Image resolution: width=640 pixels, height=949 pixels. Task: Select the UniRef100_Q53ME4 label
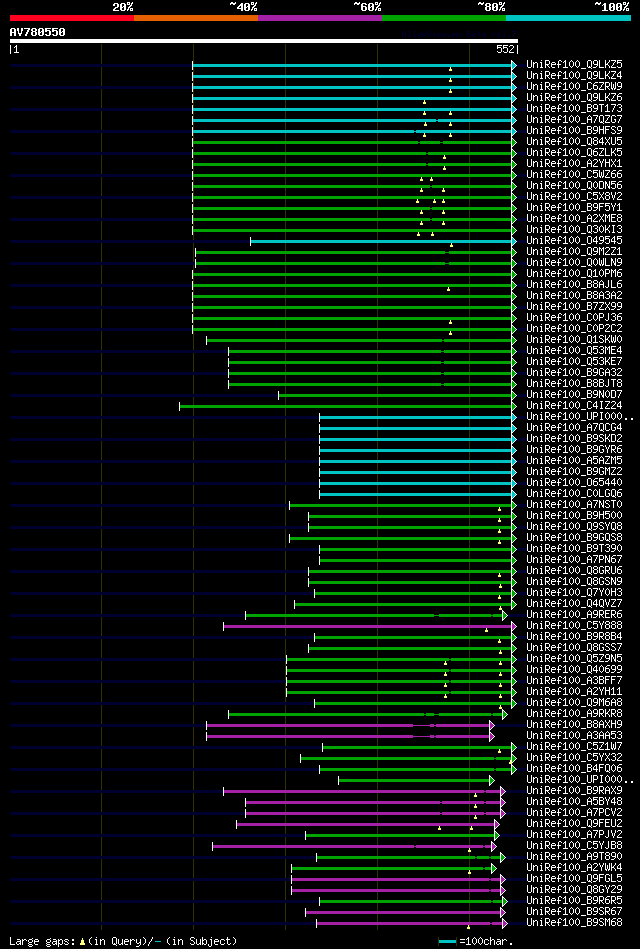coord(575,351)
